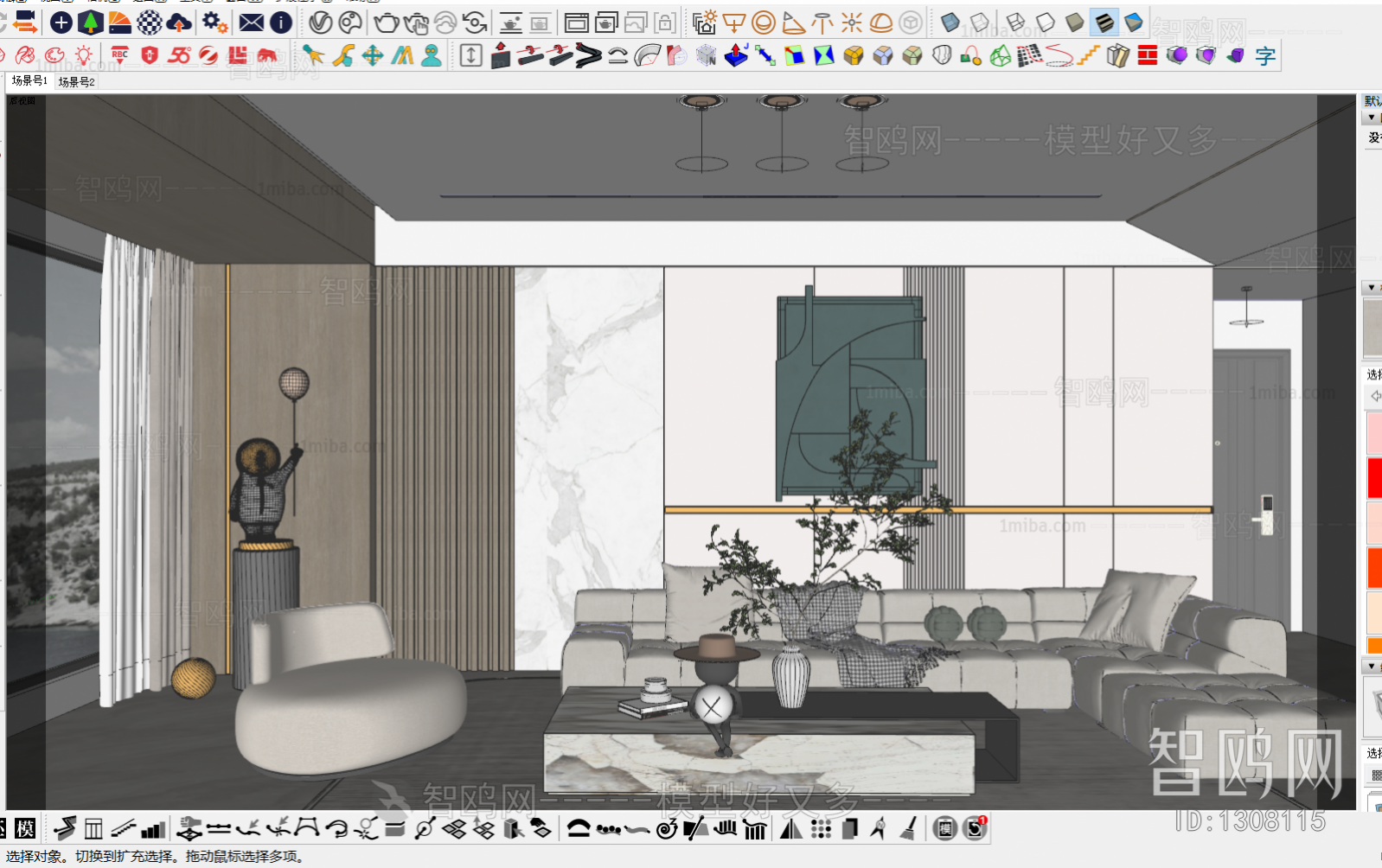Click the envelope mail icon

252,22
